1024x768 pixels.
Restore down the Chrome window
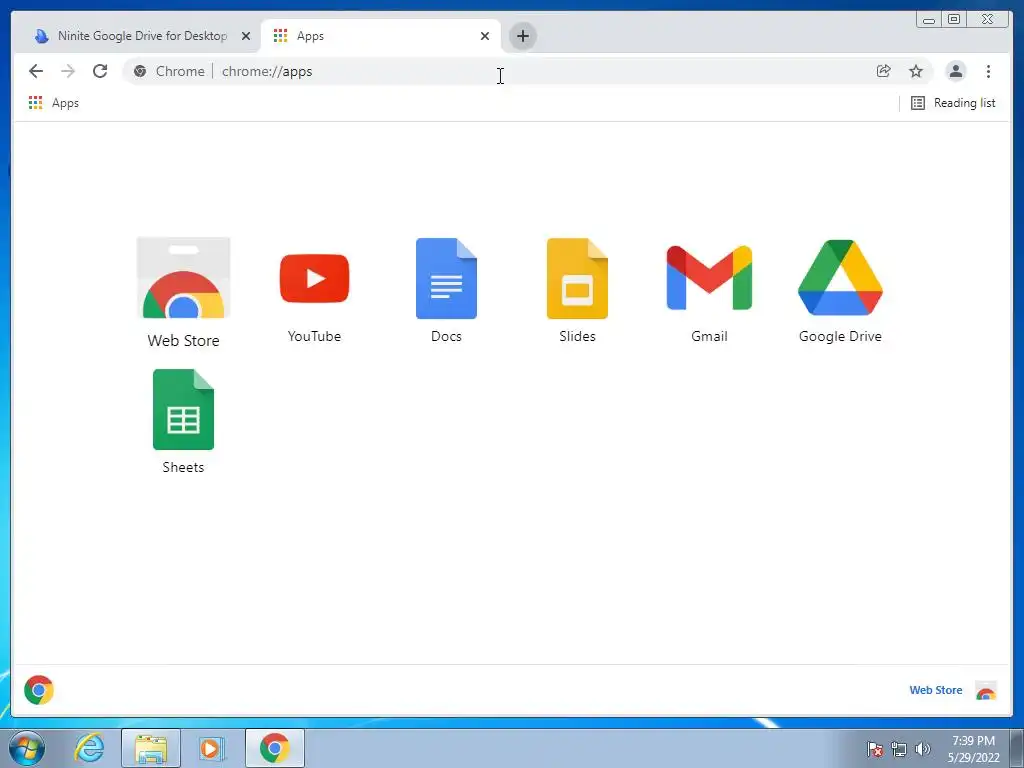(x=954, y=20)
